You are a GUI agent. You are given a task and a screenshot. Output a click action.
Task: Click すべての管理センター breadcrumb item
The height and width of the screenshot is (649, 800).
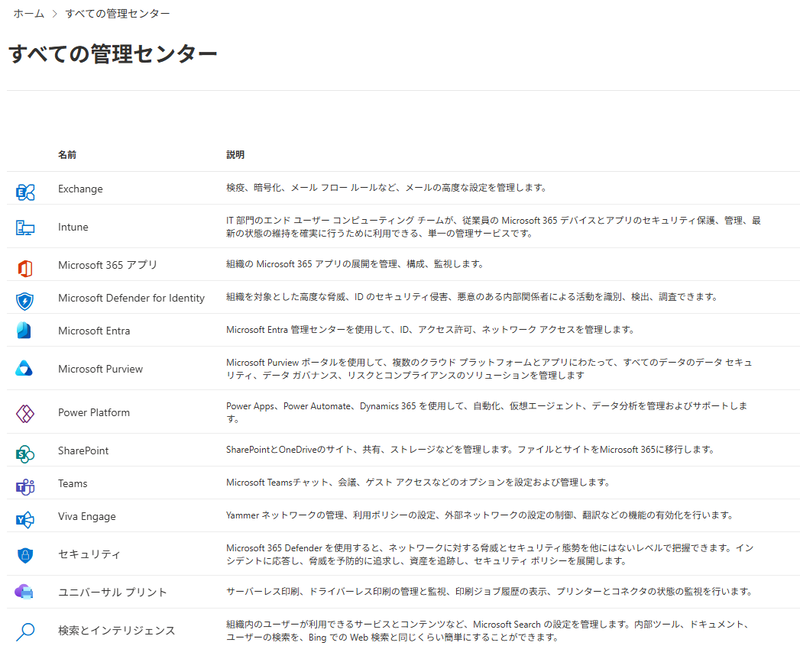117,14
